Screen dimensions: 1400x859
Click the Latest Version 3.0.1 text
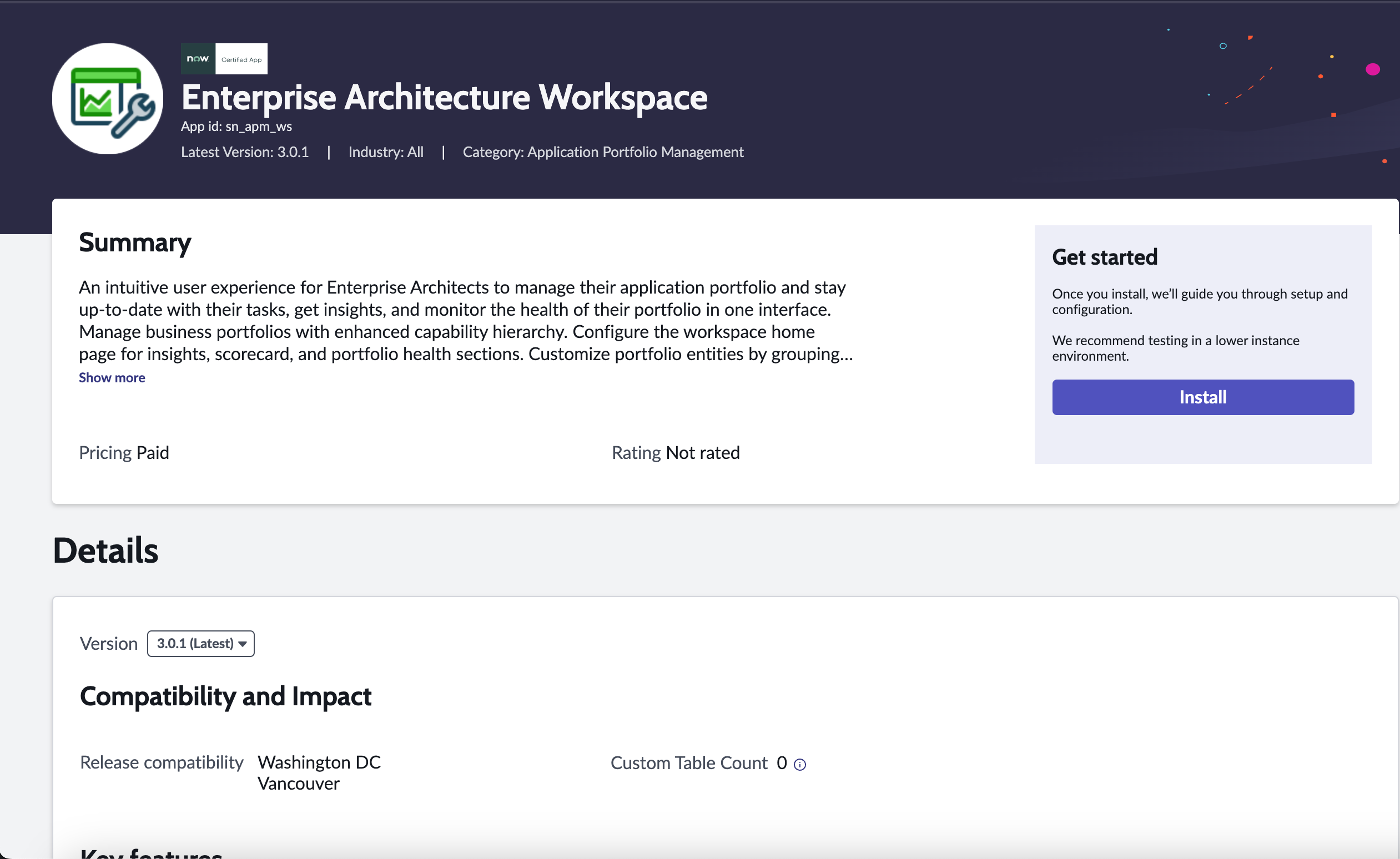[245, 152]
